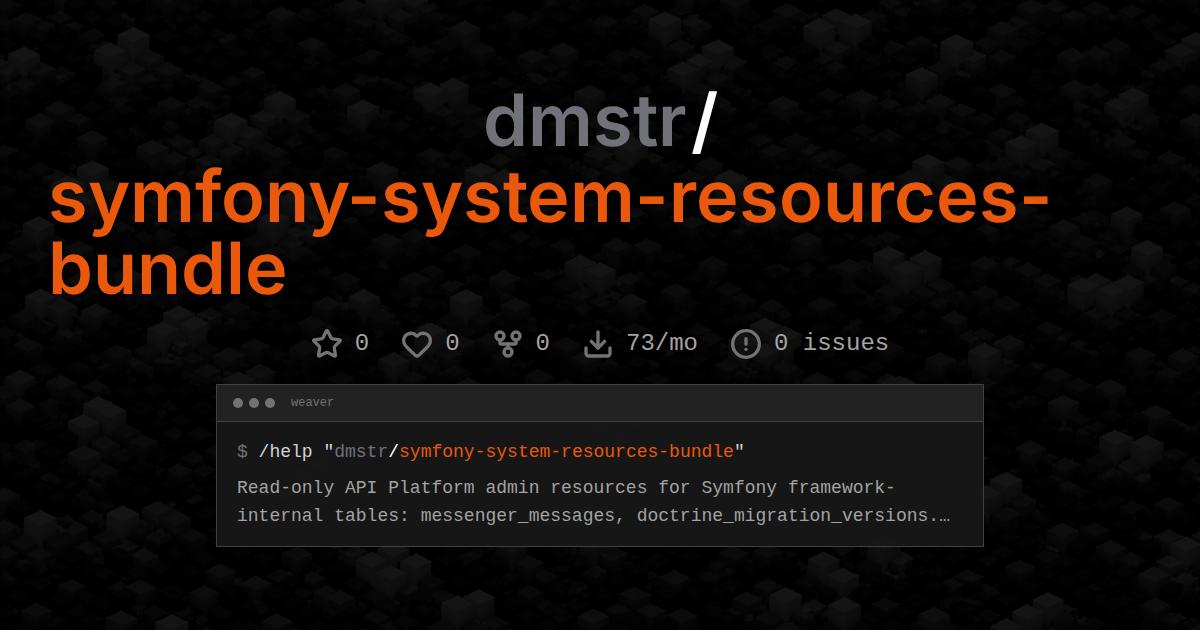The width and height of the screenshot is (1200, 630).
Task: Click the "0 issues" text
Action: point(831,343)
